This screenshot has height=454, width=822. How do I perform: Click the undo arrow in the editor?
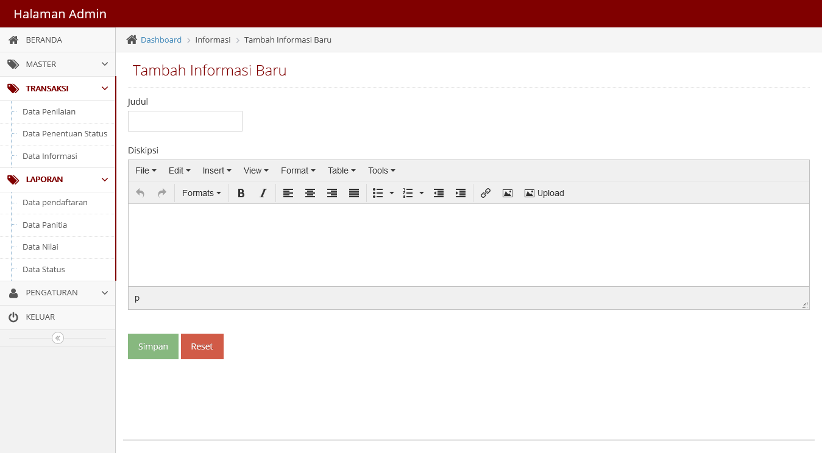140,193
